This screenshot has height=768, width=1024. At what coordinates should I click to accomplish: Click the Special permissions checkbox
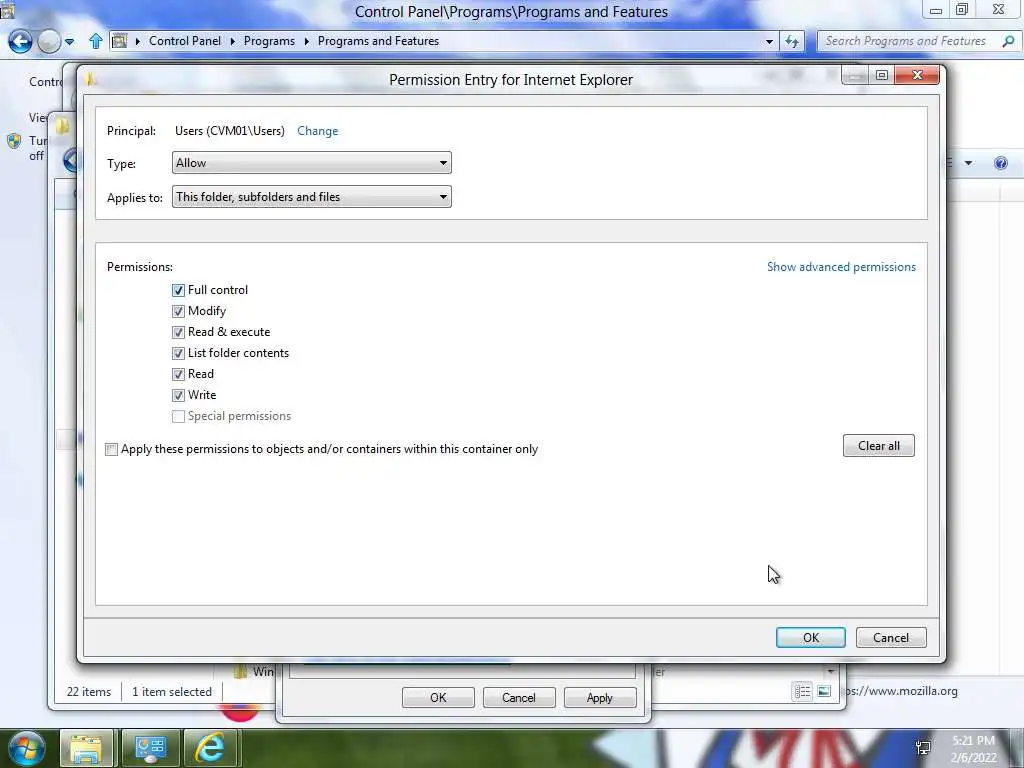(178, 417)
